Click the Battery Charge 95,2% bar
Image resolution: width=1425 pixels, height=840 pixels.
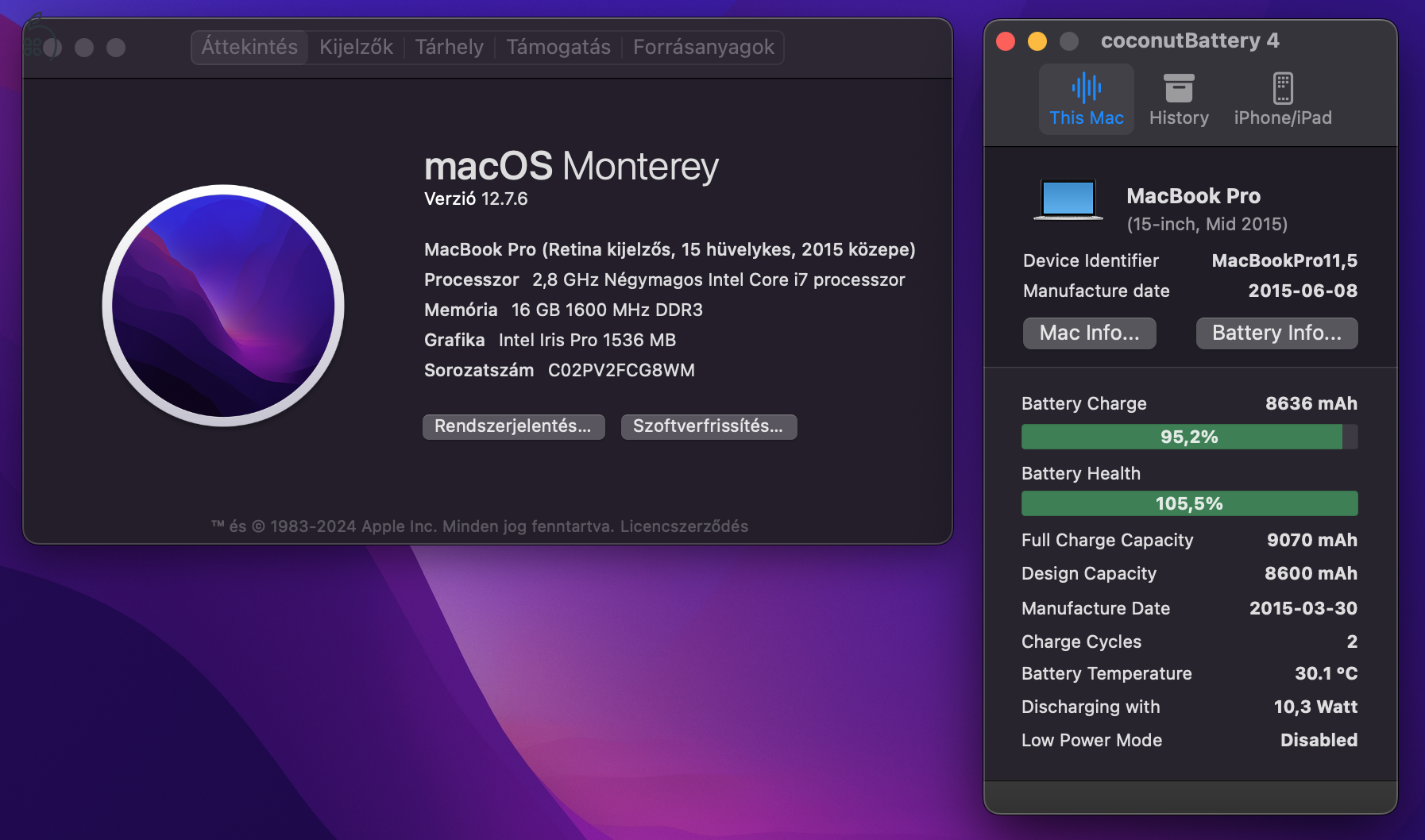pos(1189,437)
